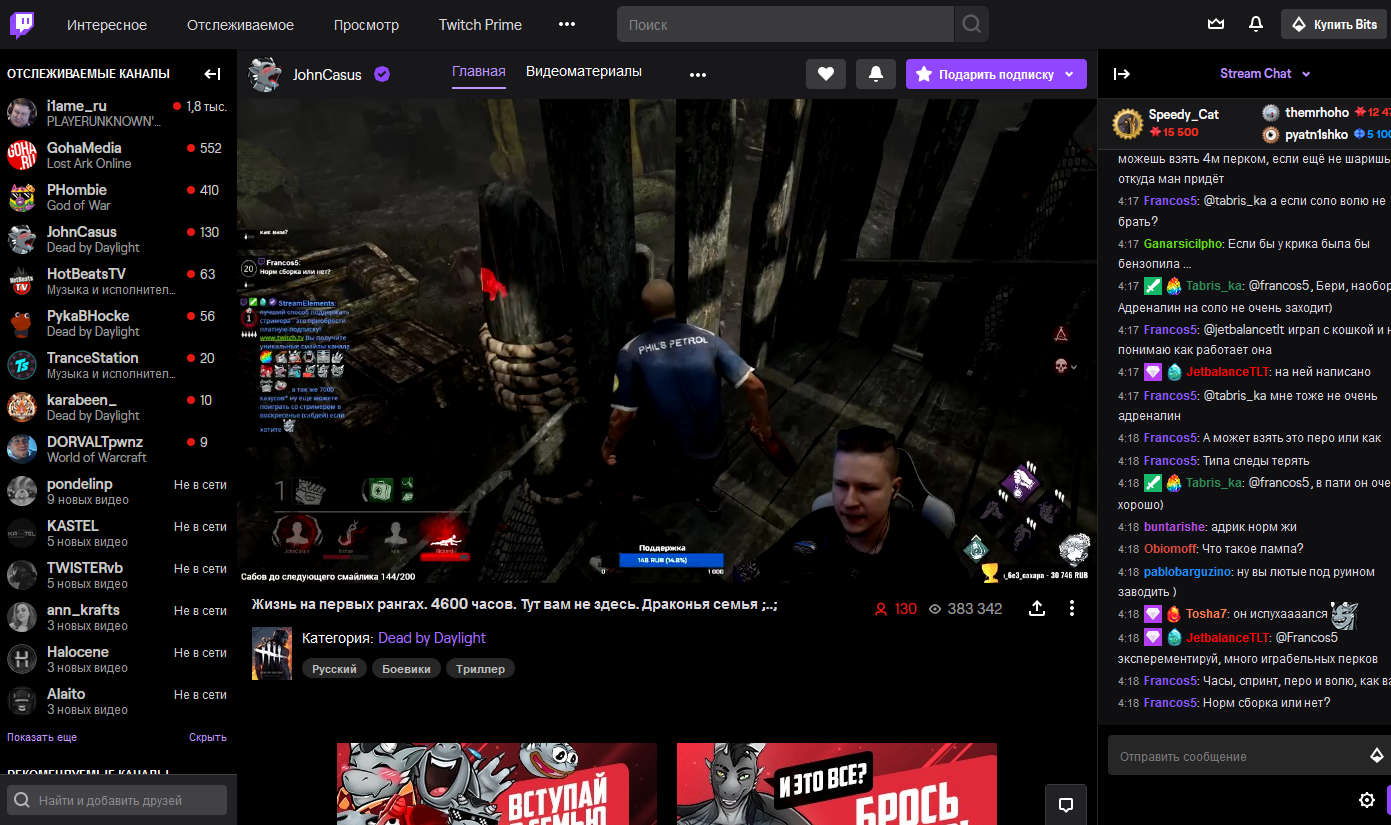Viewport: 1391px width, 825px height.
Task: Open Просмотр in top navigation
Action: [366, 25]
